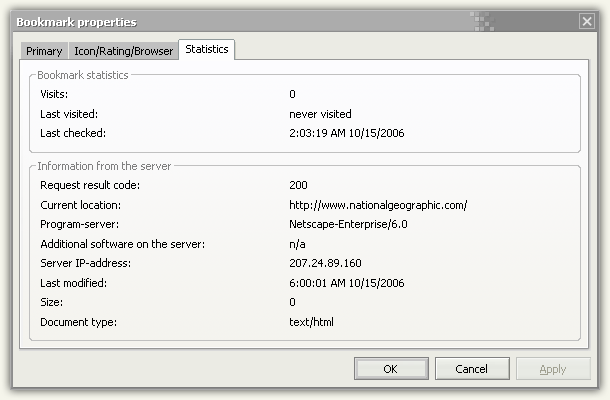This screenshot has width=610, height=400.
Task: Select the Statistics tab
Action: [x=207, y=49]
